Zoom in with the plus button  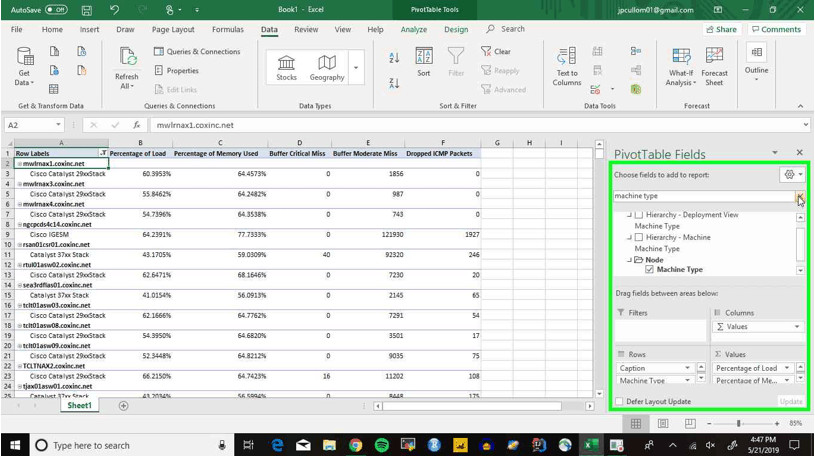[777, 424]
